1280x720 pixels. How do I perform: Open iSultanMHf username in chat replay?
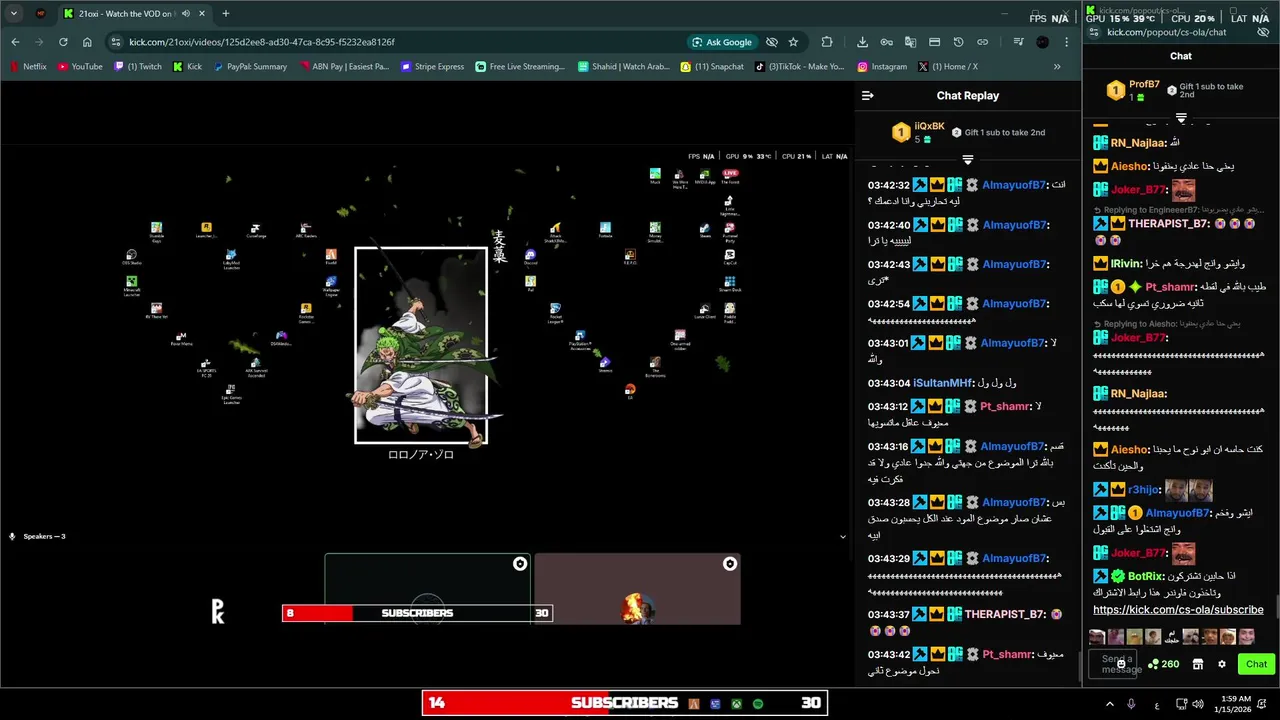click(942, 383)
